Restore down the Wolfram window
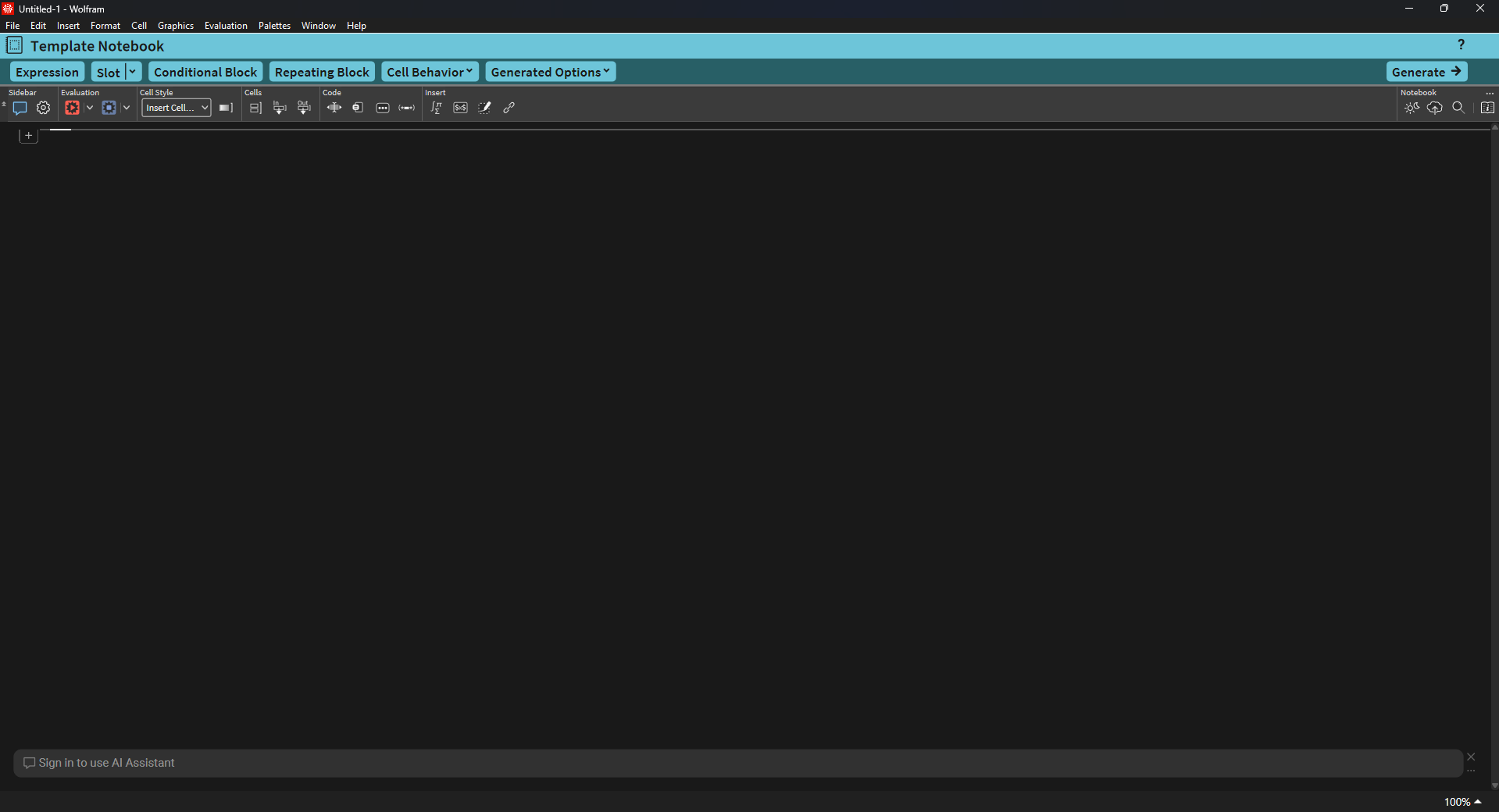The image size is (1499, 812). [1444, 9]
